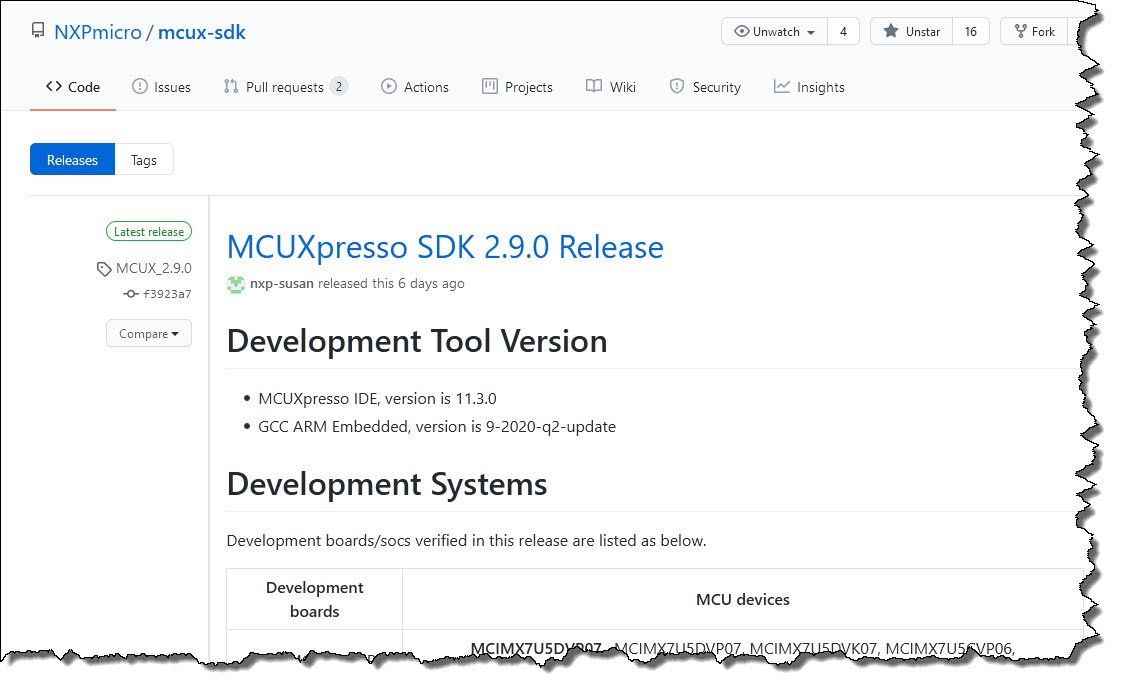Unstar the repository

(908, 31)
